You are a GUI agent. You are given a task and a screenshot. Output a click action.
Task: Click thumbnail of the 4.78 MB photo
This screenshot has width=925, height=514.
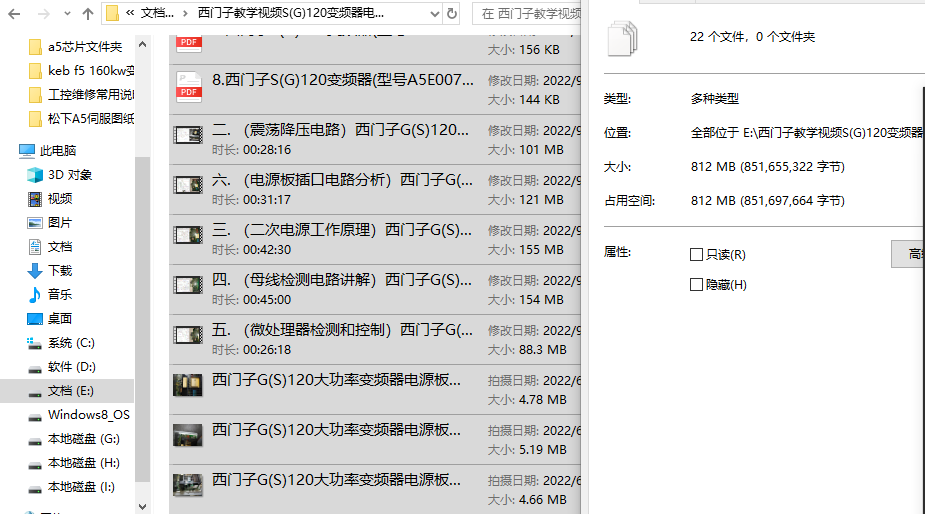pos(188,385)
